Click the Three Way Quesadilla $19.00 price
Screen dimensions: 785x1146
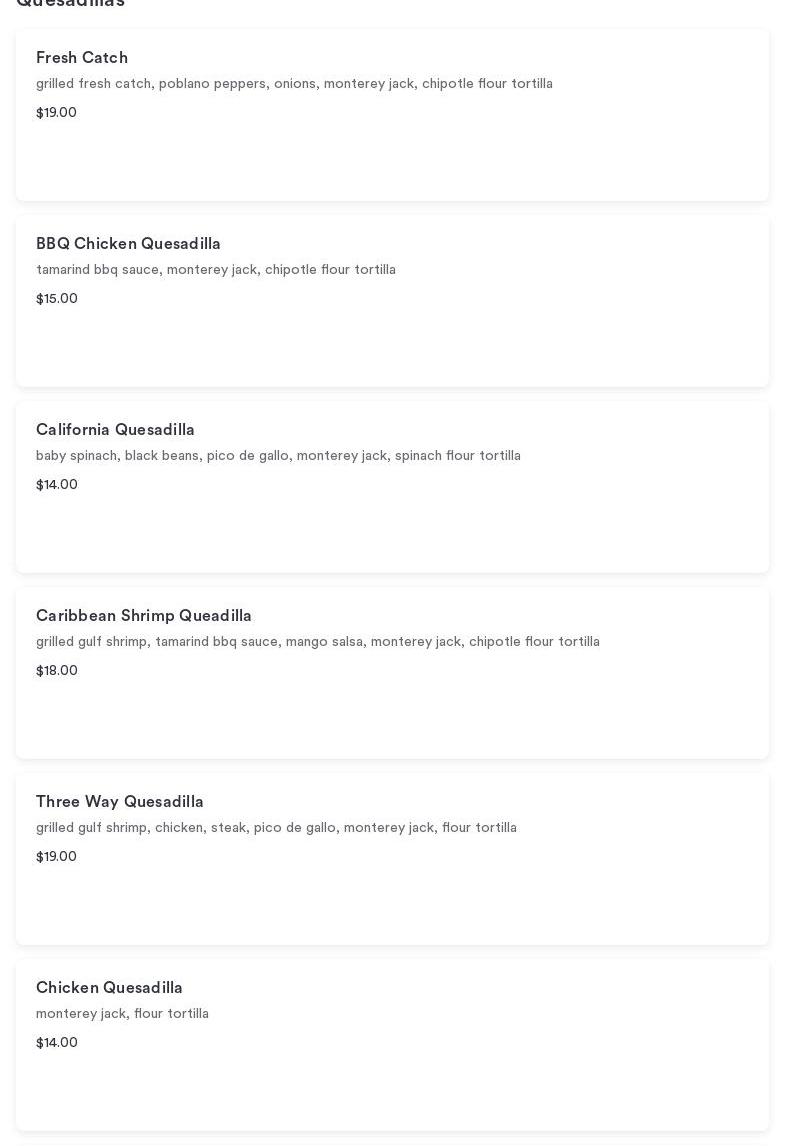(x=56, y=857)
